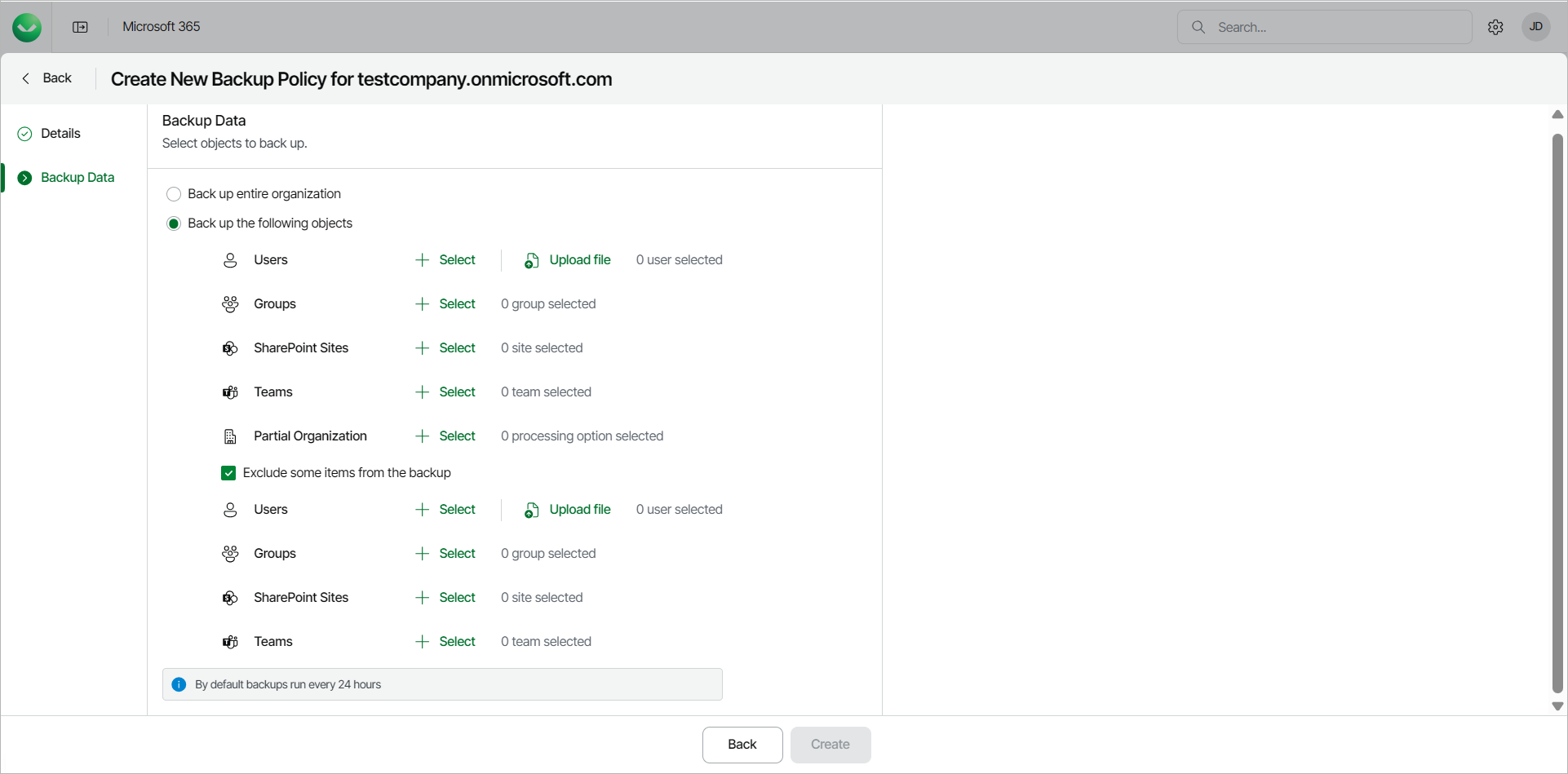The height and width of the screenshot is (774, 1568).
Task: Click the Users icon in the backup objects list
Action: (x=230, y=260)
